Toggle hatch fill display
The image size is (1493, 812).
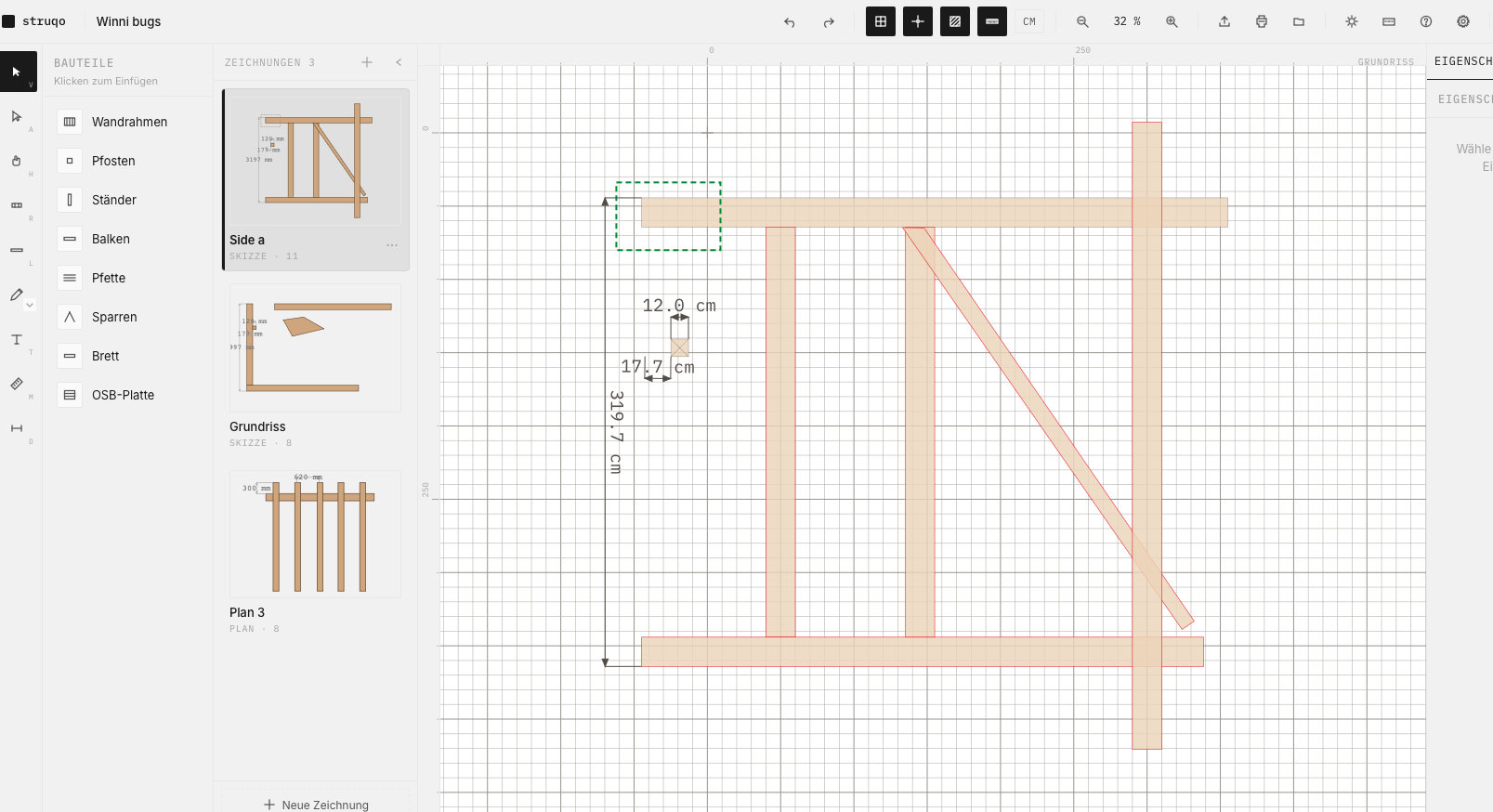click(955, 21)
